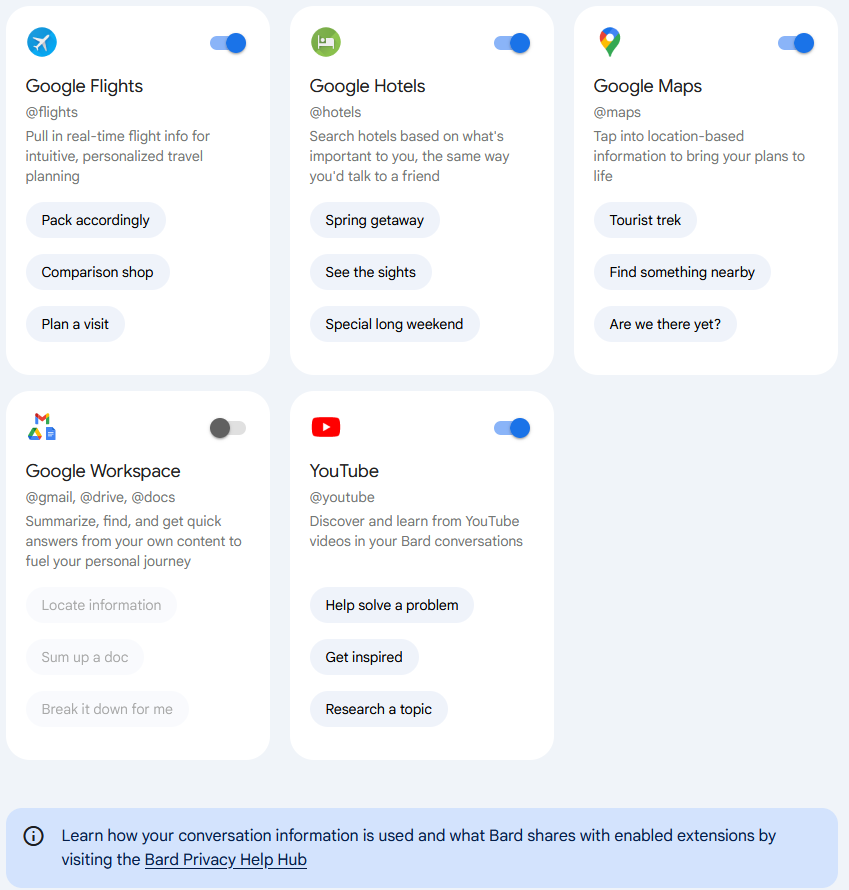The image size is (849, 890).
Task: Select the Are we there yet? chip
Action: click(x=665, y=324)
